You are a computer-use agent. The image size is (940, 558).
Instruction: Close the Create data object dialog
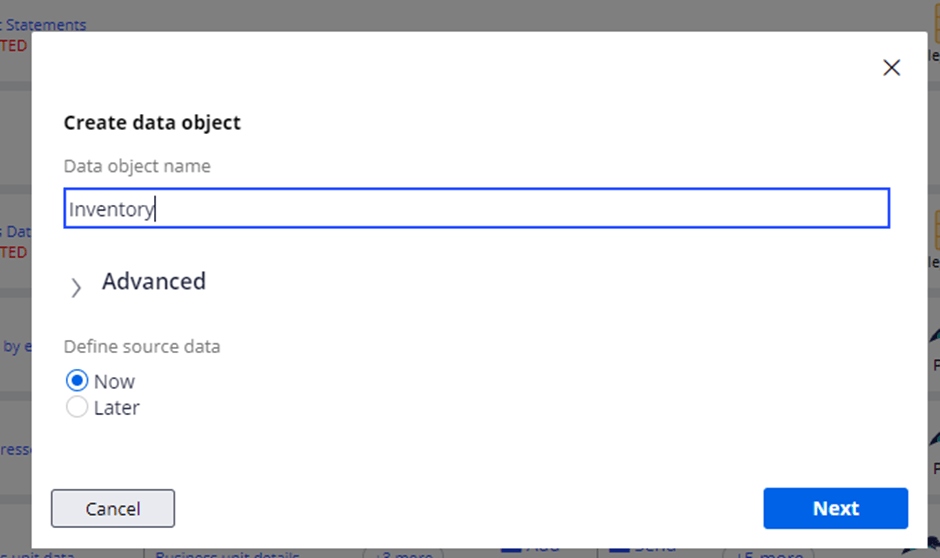pos(891,68)
